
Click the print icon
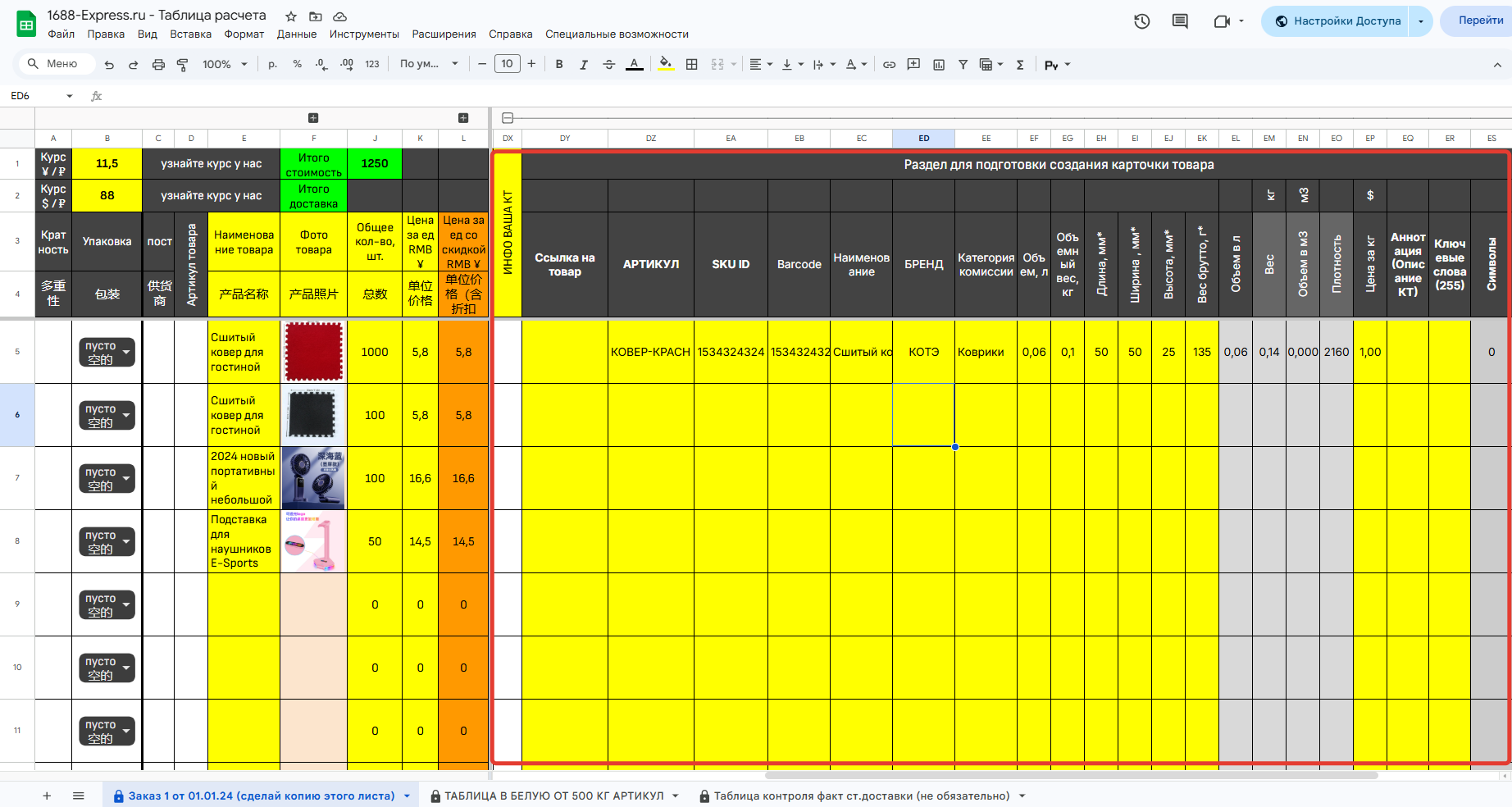coord(158,65)
